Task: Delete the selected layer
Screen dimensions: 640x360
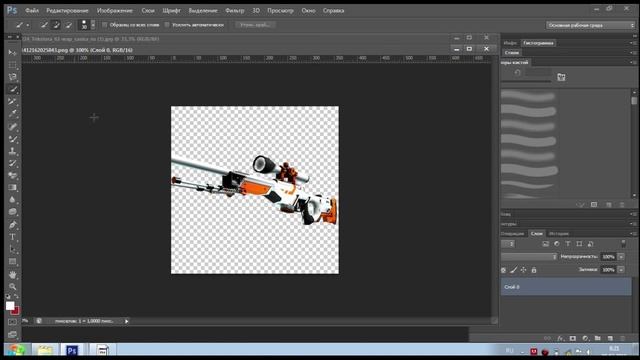Action: coord(622,338)
